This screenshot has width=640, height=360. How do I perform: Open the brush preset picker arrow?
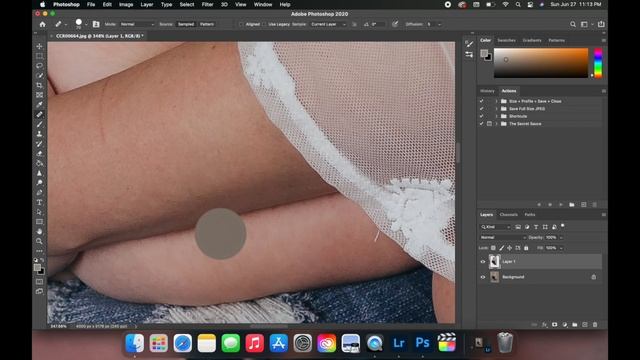coord(86,25)
